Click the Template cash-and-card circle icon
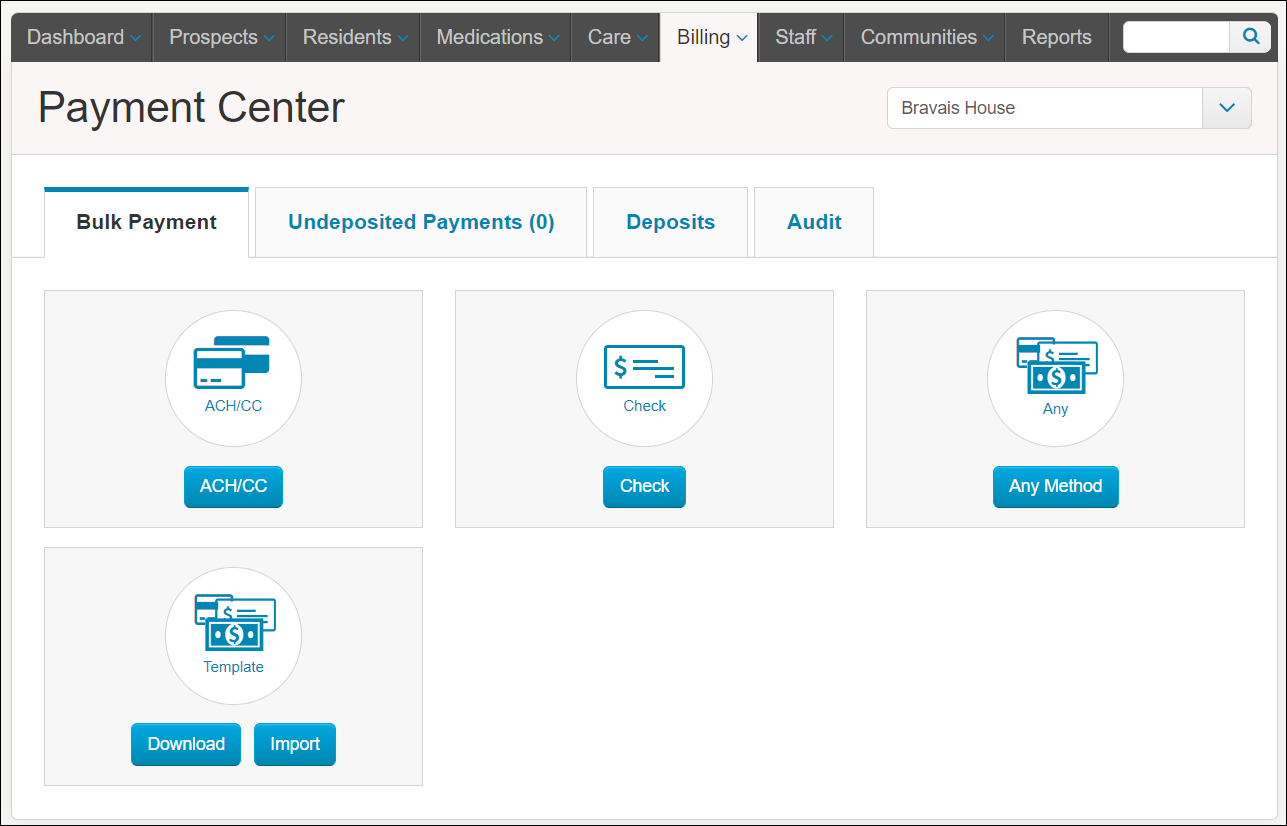This screenshot has height=826, width=1287. (233, 636)
